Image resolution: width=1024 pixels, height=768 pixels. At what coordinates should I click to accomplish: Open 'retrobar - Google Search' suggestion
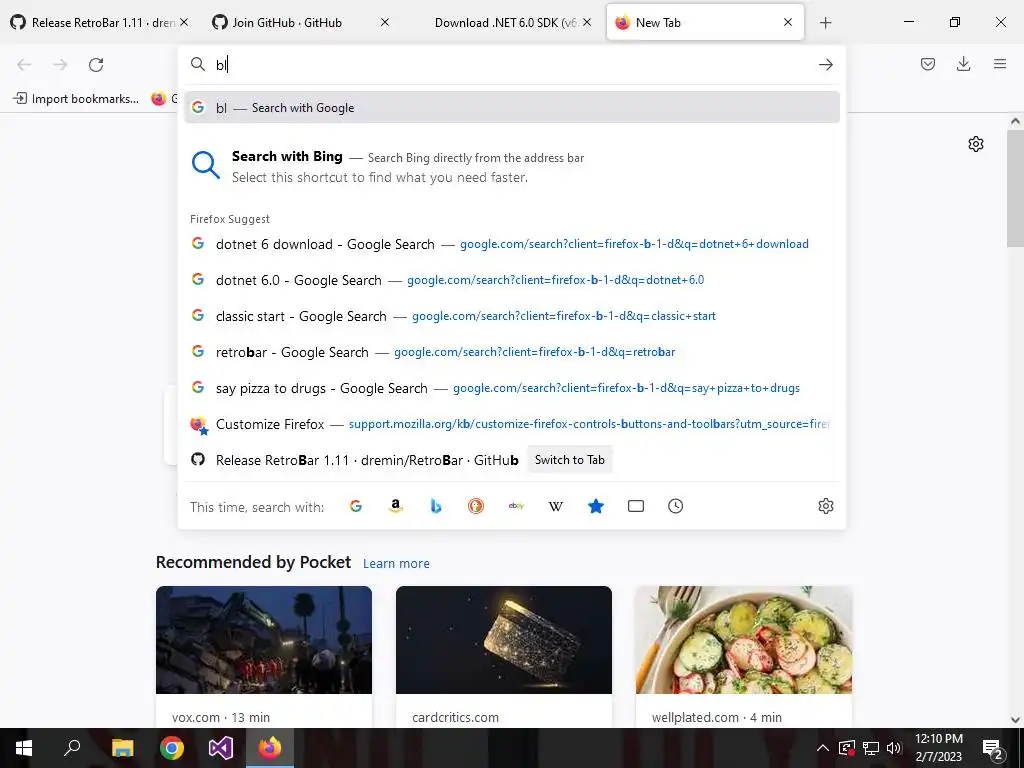pos(512,352)
